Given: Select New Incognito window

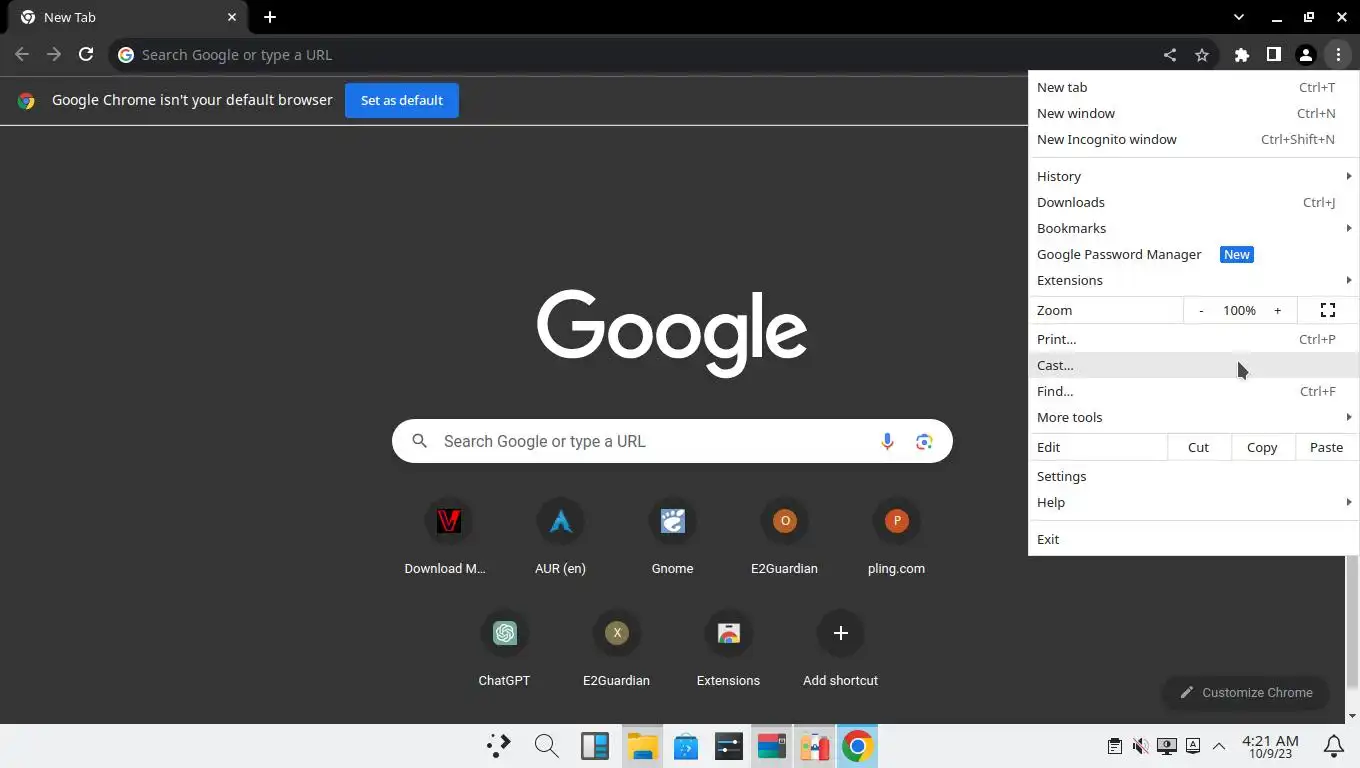Looking at the screenshot, I should point(1193,139).
